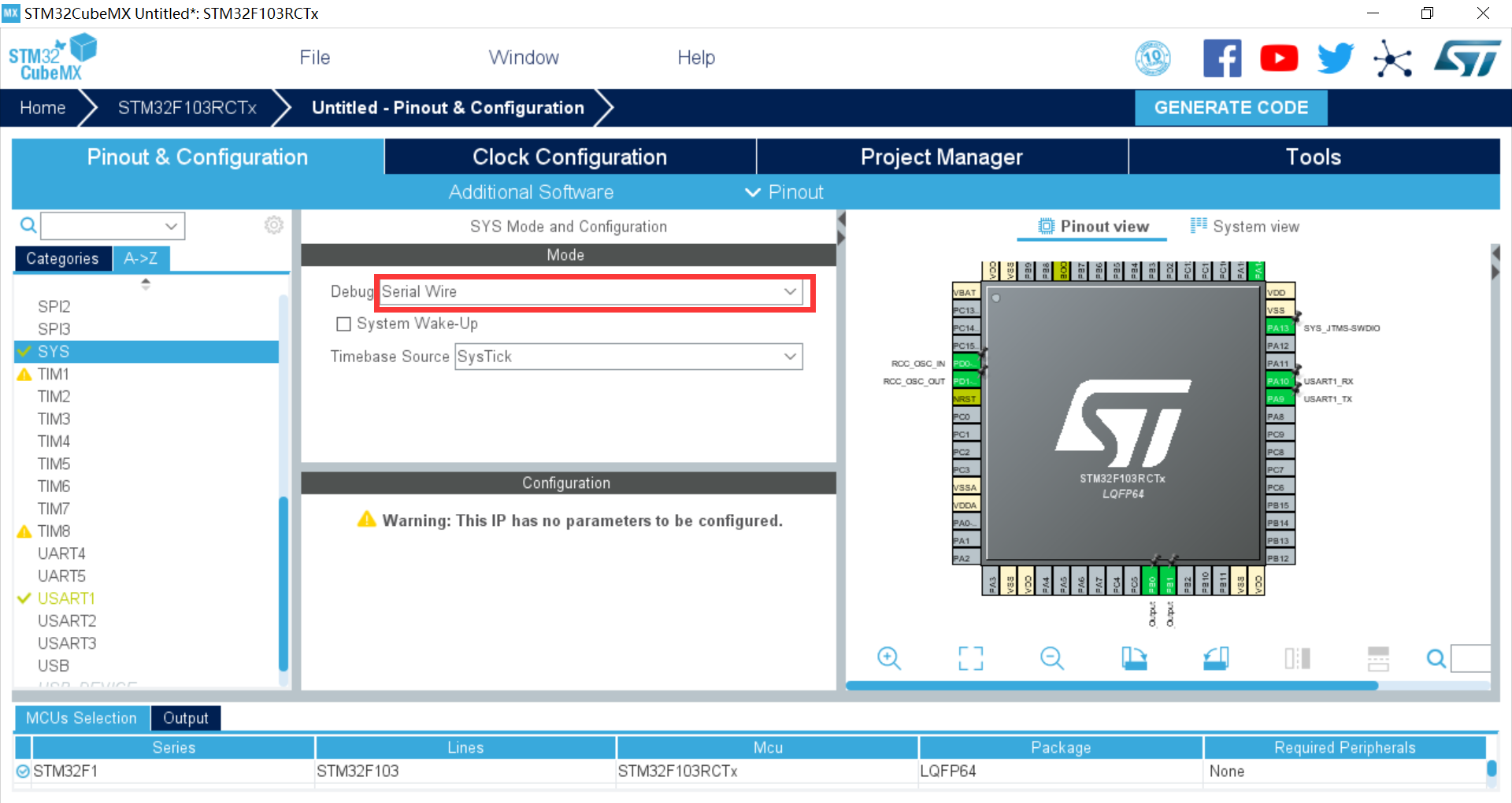The width and height of the screenshot is (1512, 803).
Task: Expand the Pinout dropdown menu
Action: [x=784, y=192]
